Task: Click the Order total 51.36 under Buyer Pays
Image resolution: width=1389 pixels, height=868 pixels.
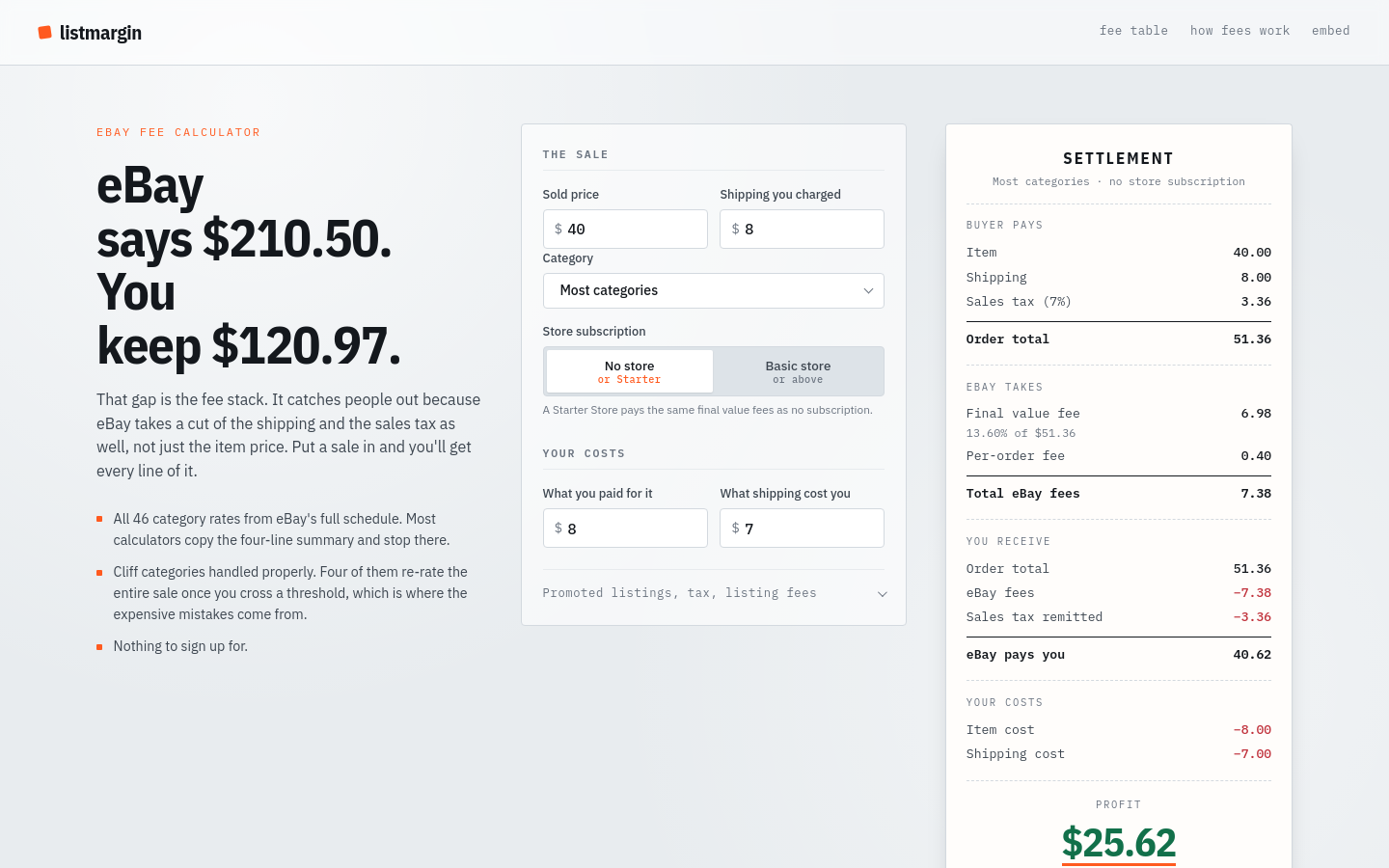Action: (1252, 339)
